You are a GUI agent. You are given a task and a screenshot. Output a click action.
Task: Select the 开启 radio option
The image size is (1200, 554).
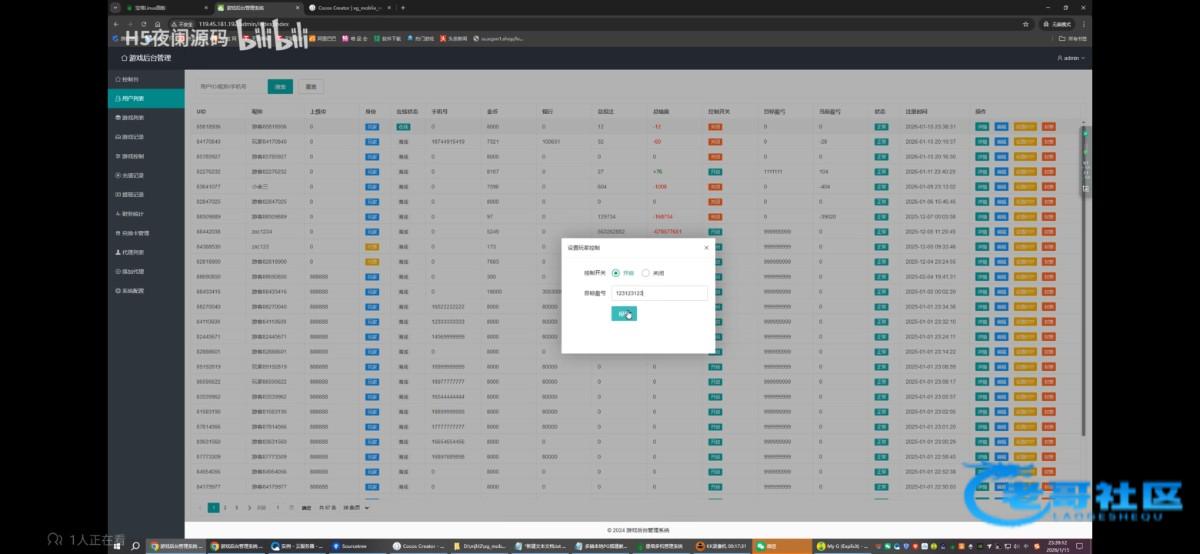point(616,272)
